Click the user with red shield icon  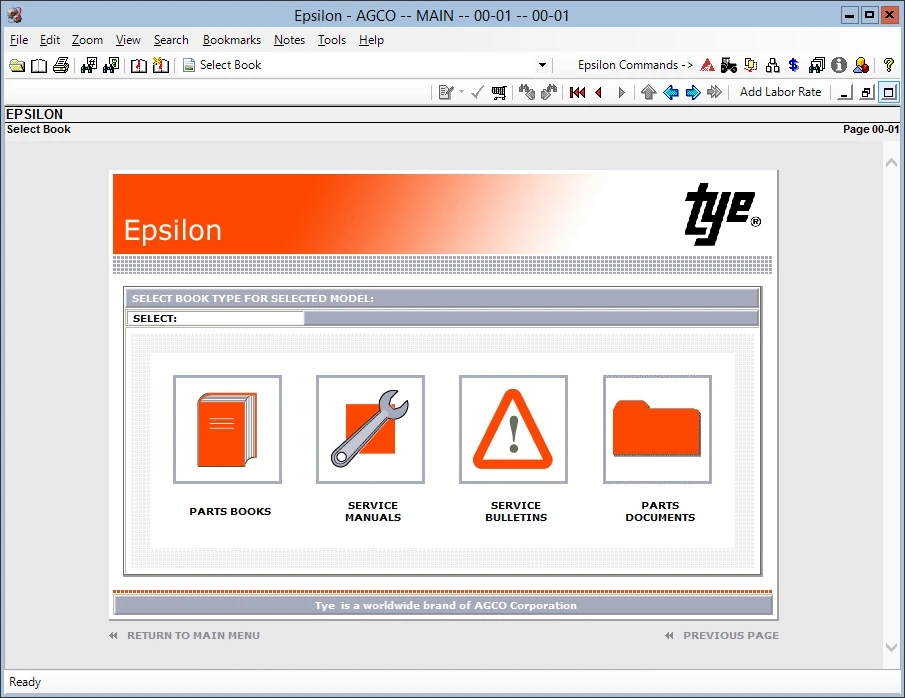click(x=861, y=65)
